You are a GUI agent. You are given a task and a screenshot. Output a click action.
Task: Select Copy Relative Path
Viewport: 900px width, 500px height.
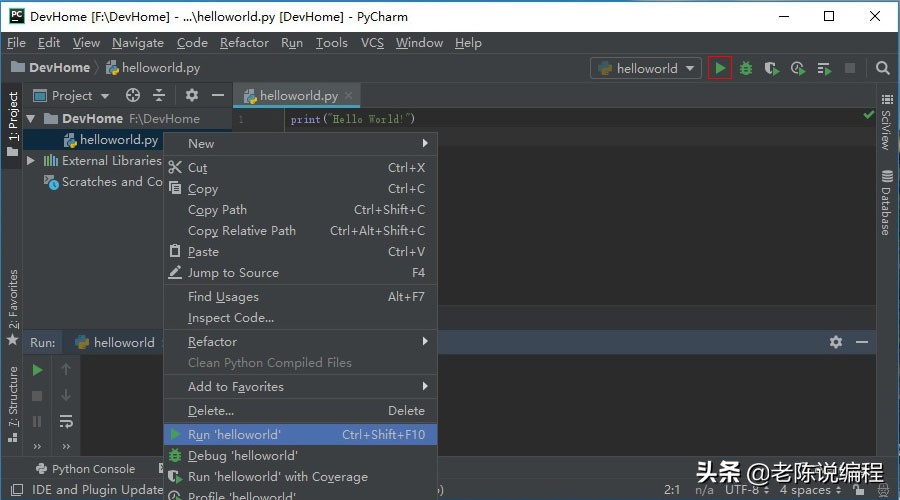click(x=301, y=231)
